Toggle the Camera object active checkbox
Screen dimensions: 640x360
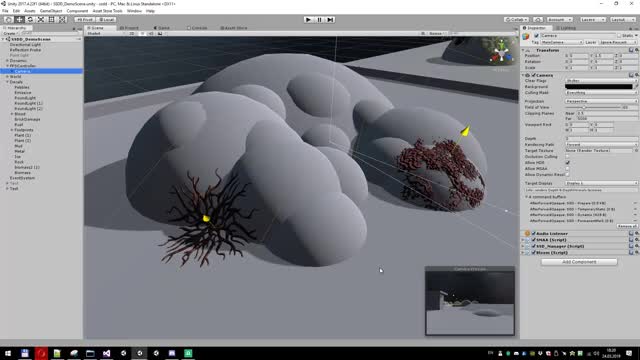(x=536, y=36)
